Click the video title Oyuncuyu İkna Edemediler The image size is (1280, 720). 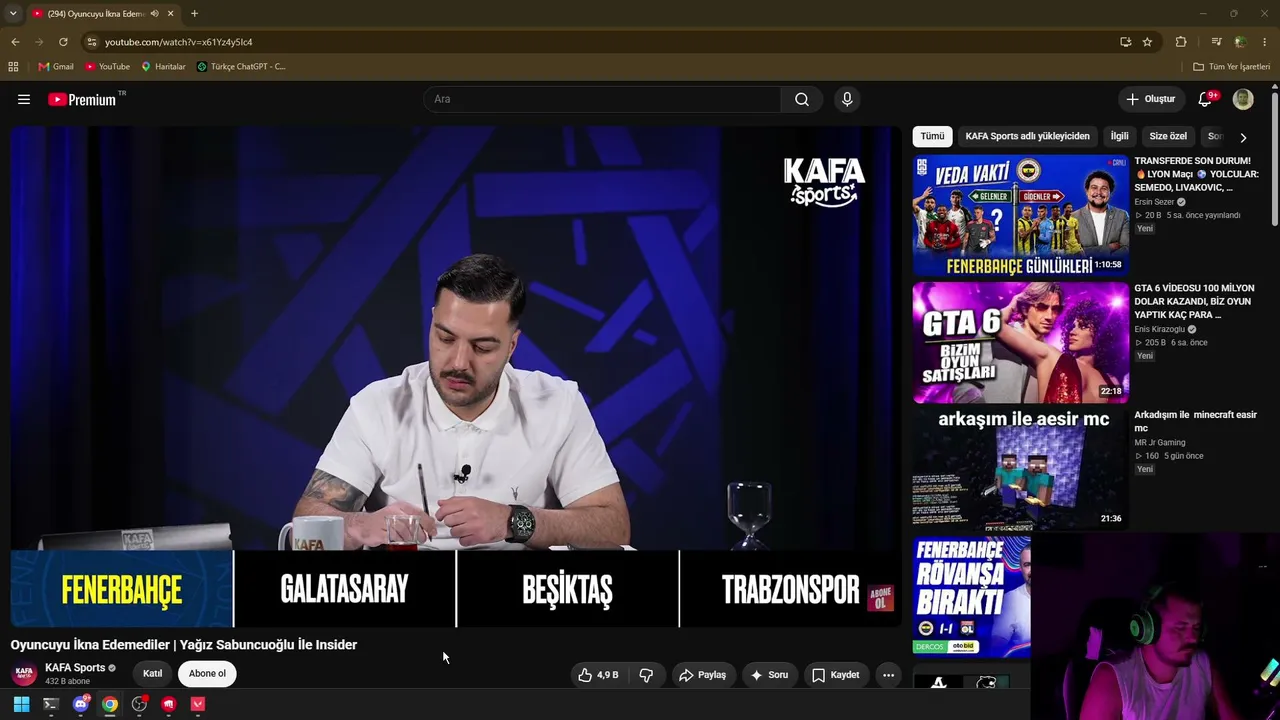[184, 645]
